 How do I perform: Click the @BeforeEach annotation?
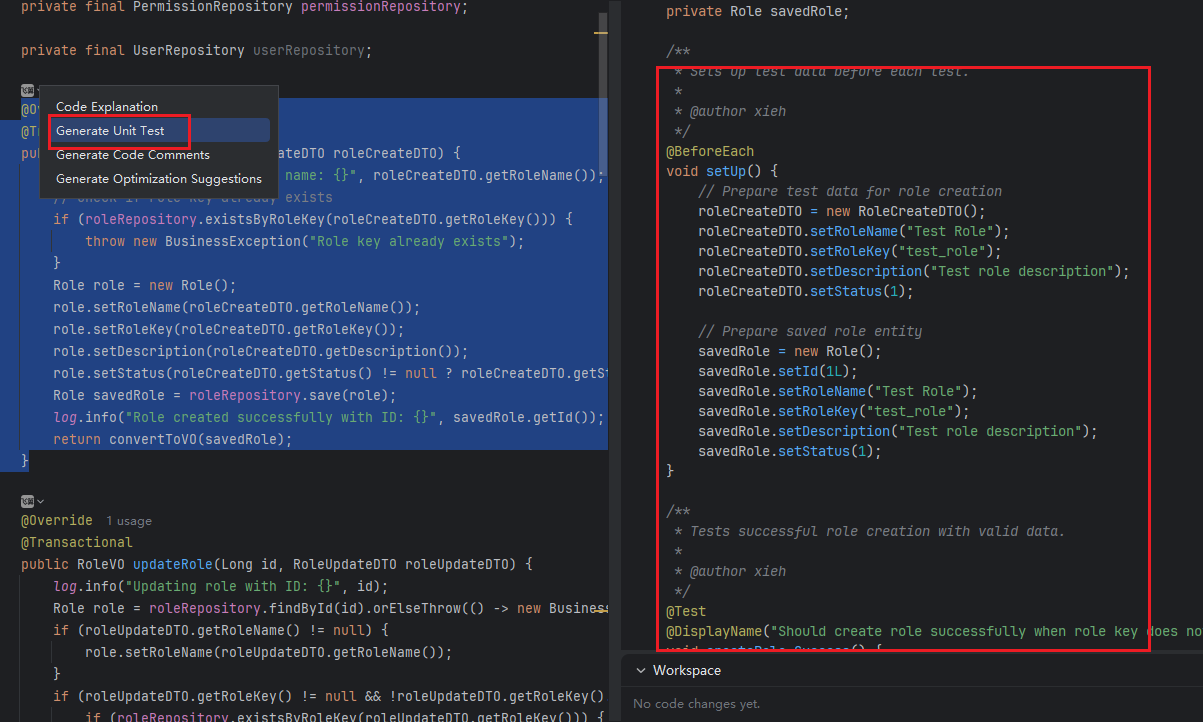(x=710, y=151)
